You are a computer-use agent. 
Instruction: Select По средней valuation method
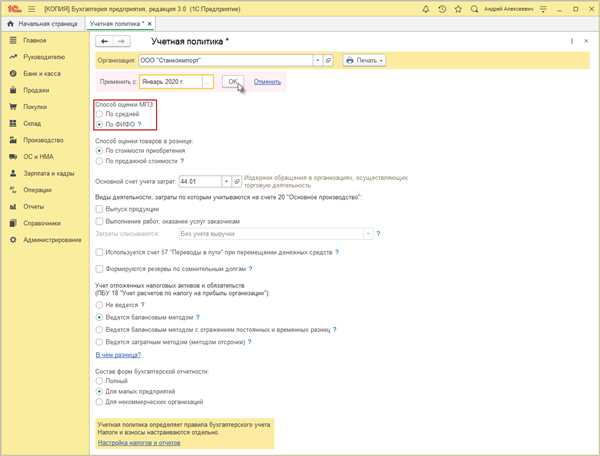[x=99, y=114]
